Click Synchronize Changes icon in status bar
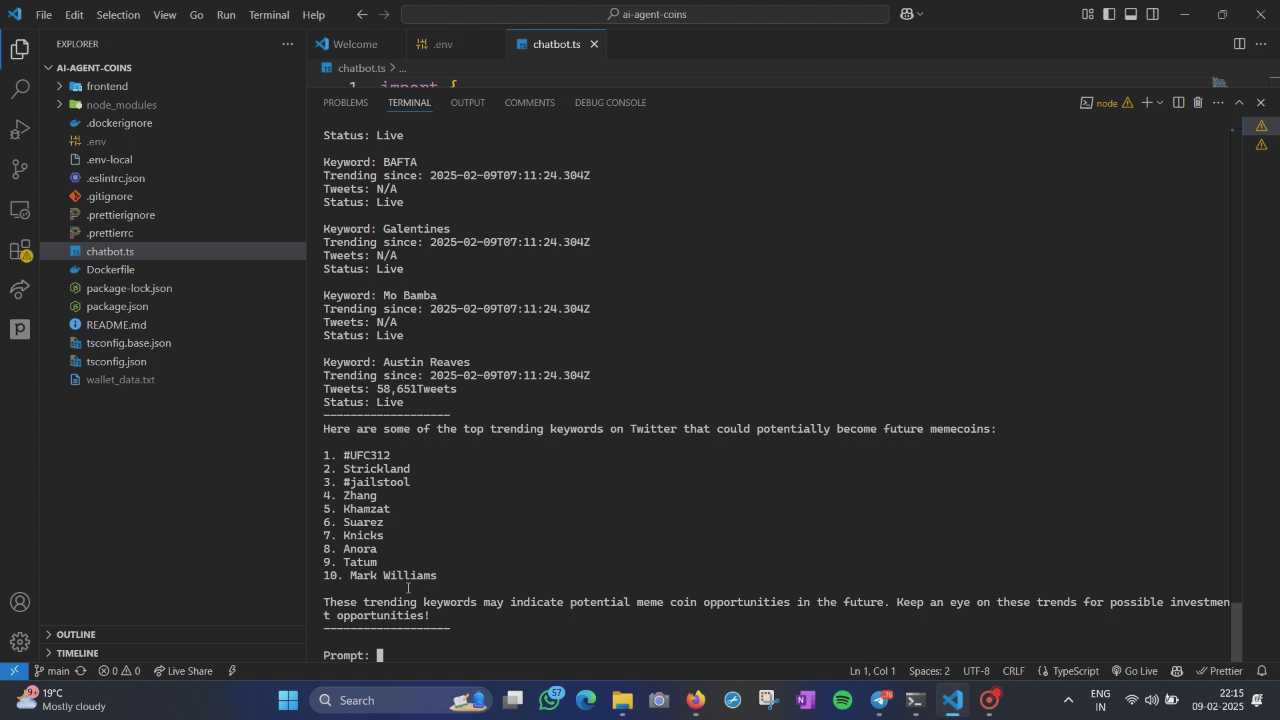1280x720 pixels. 80,671
